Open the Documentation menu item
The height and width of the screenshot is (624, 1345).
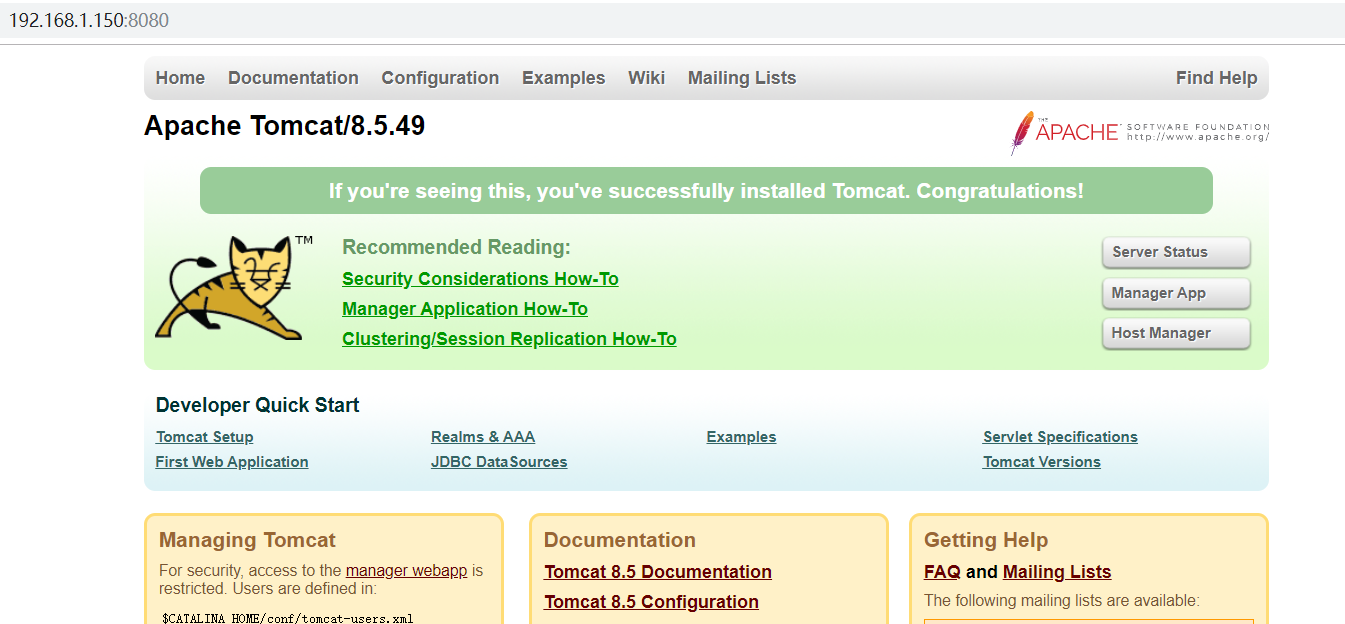coord(293,77)
